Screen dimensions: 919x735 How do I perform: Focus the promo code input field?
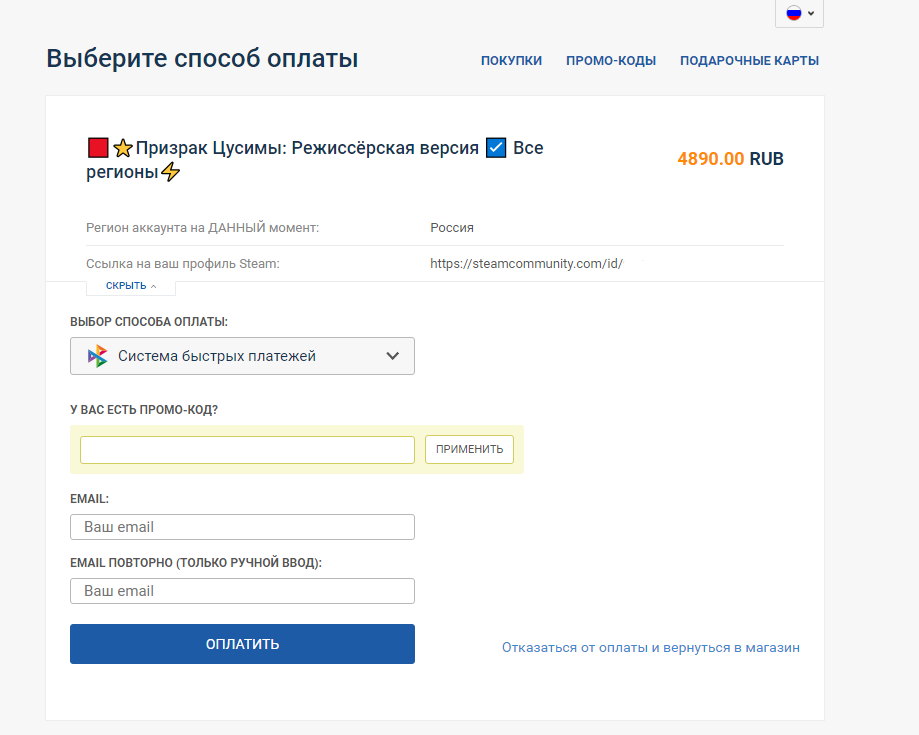[x=247, y=450]
